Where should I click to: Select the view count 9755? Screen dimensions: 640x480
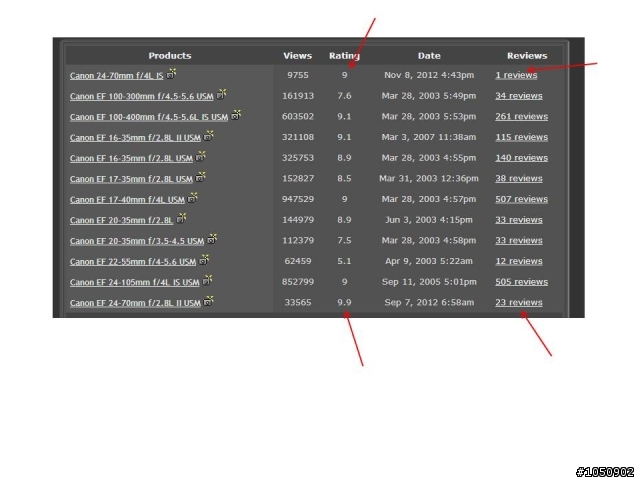(298, 75)
